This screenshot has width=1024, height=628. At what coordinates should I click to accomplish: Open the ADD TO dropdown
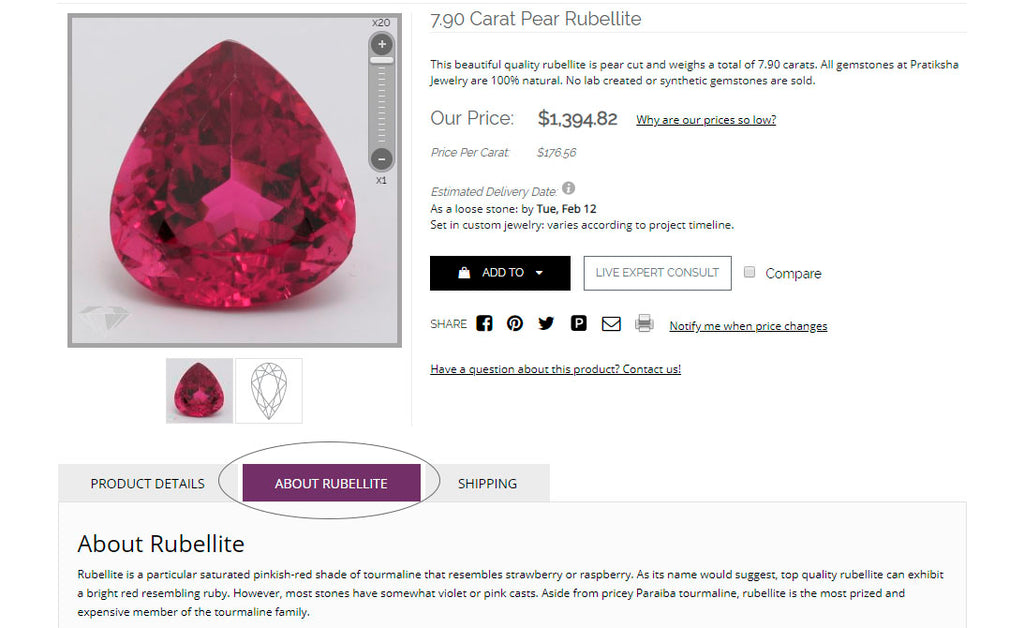500,273
